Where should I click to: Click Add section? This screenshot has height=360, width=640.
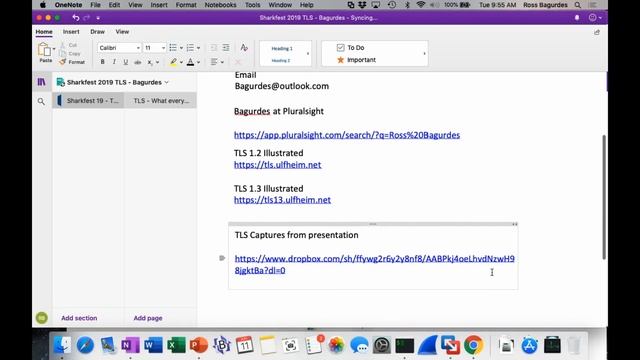pos(79,318)
